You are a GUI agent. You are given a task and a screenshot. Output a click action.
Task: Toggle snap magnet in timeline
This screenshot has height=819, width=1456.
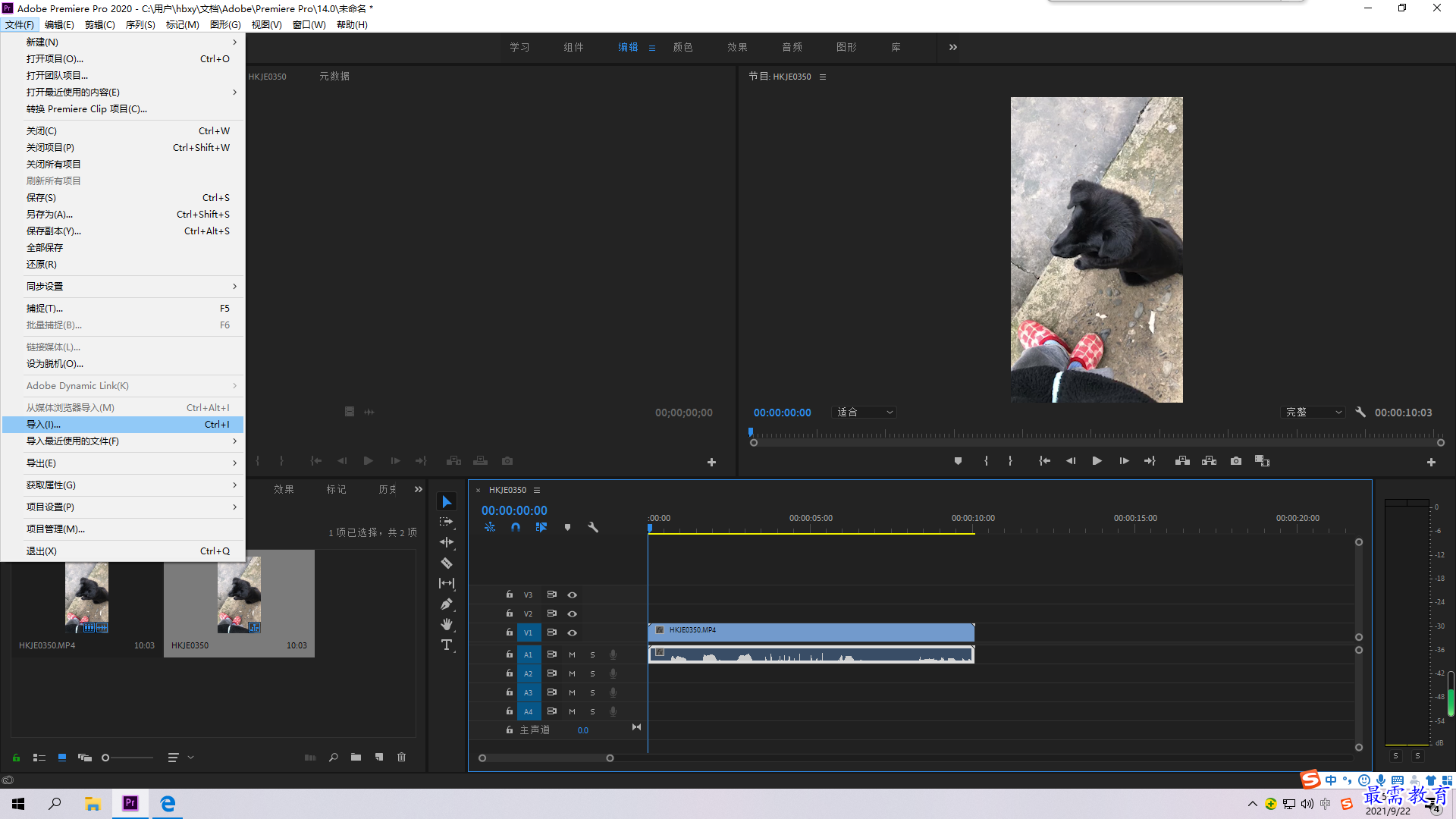click(x=516, y=527)
